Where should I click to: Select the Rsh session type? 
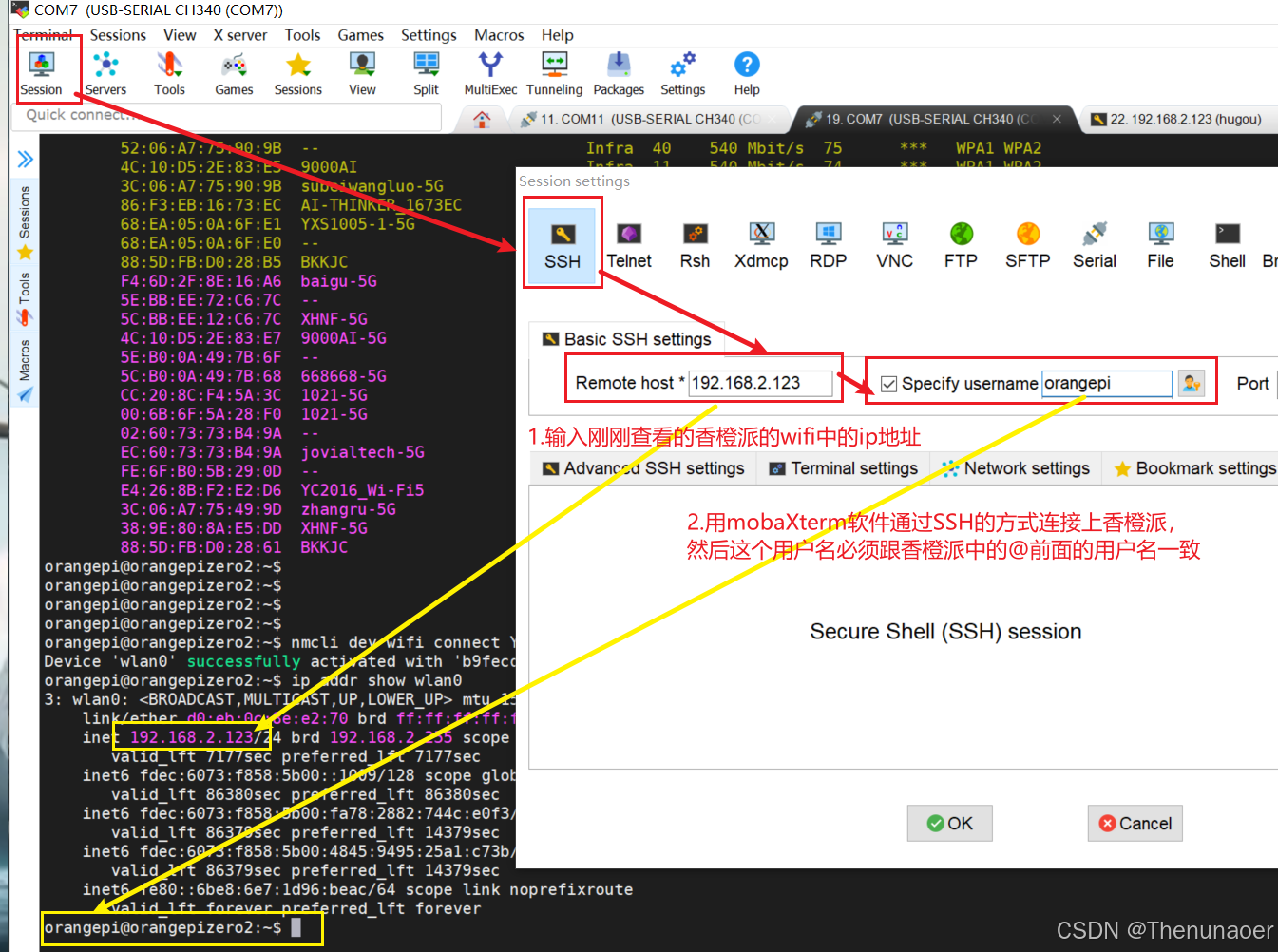695,245
